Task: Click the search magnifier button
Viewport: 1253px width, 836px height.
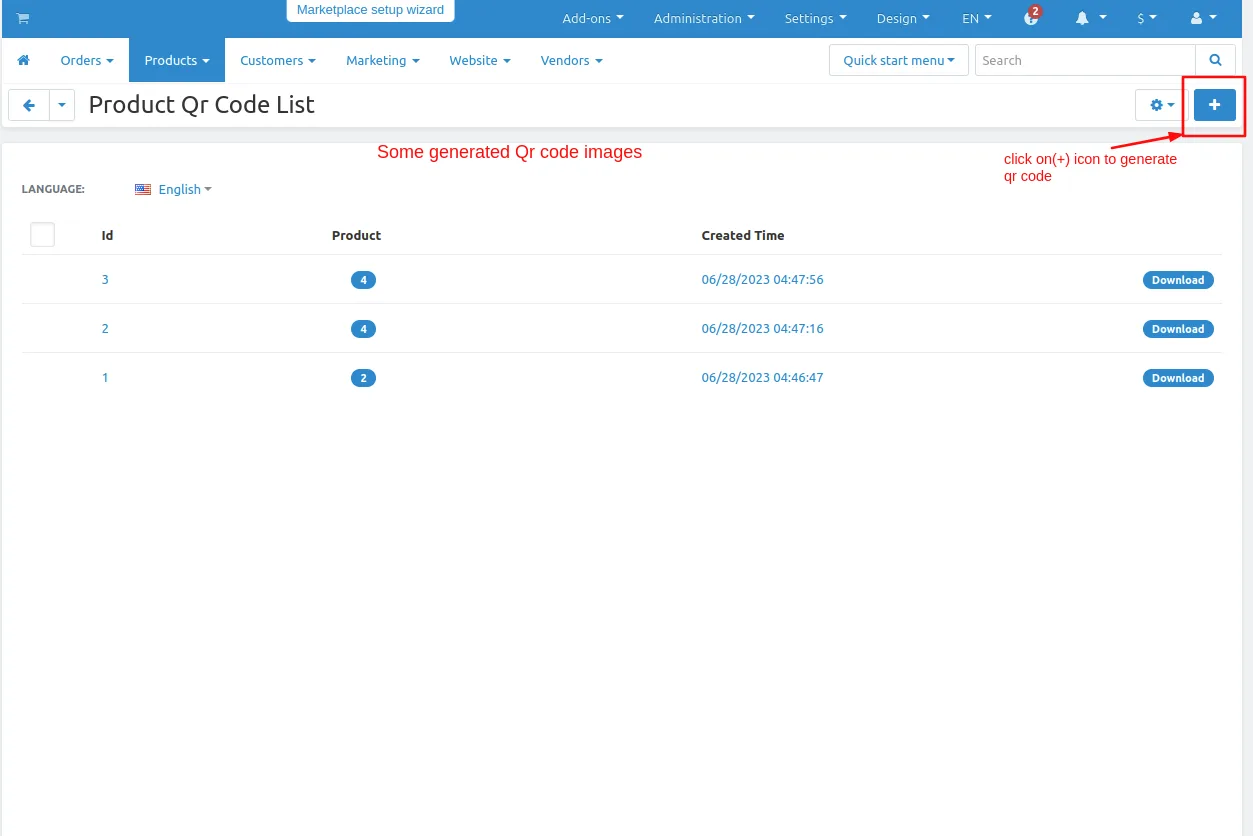Action: pyautogui.click(x=1215, y=60)
